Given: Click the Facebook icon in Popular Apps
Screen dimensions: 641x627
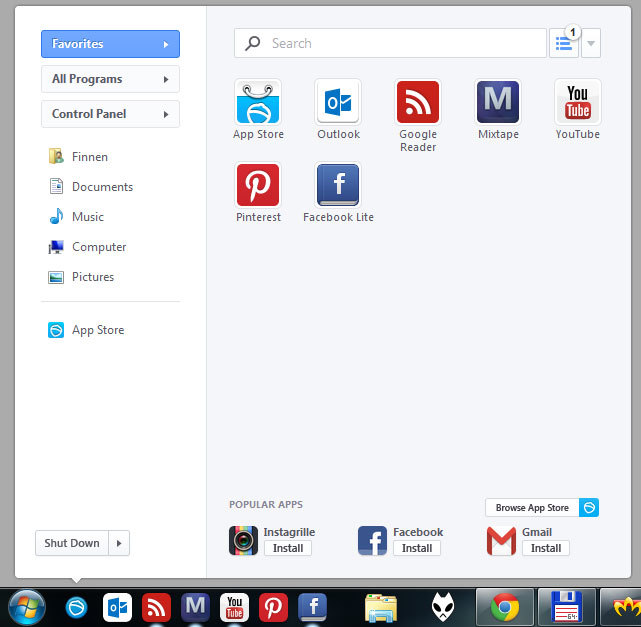Looking at the screenshot, I should (x=372, y=540).
